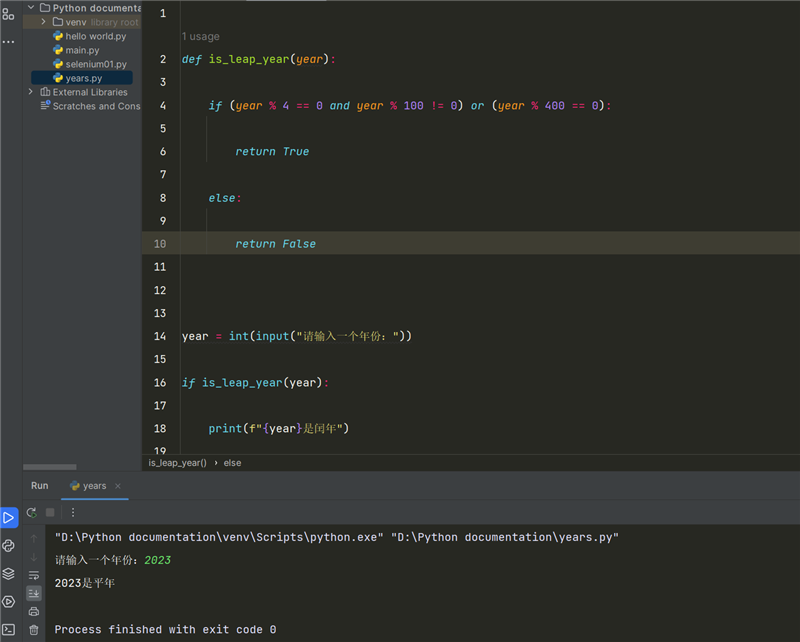Close the years run tab
This screenshot has height=642, width=800.
point(117,486)
